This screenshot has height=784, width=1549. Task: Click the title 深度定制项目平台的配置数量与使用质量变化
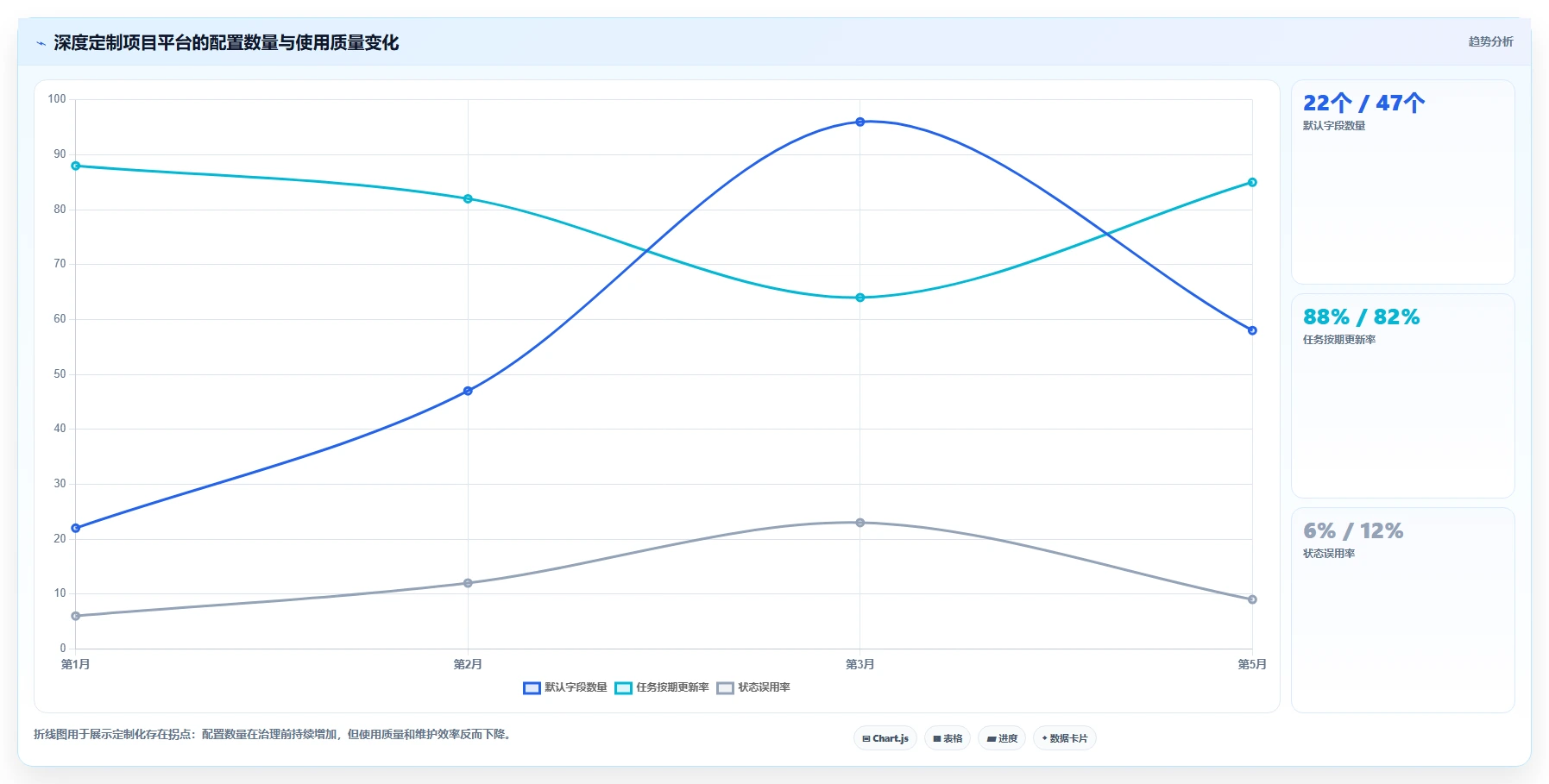click(226, 43)
